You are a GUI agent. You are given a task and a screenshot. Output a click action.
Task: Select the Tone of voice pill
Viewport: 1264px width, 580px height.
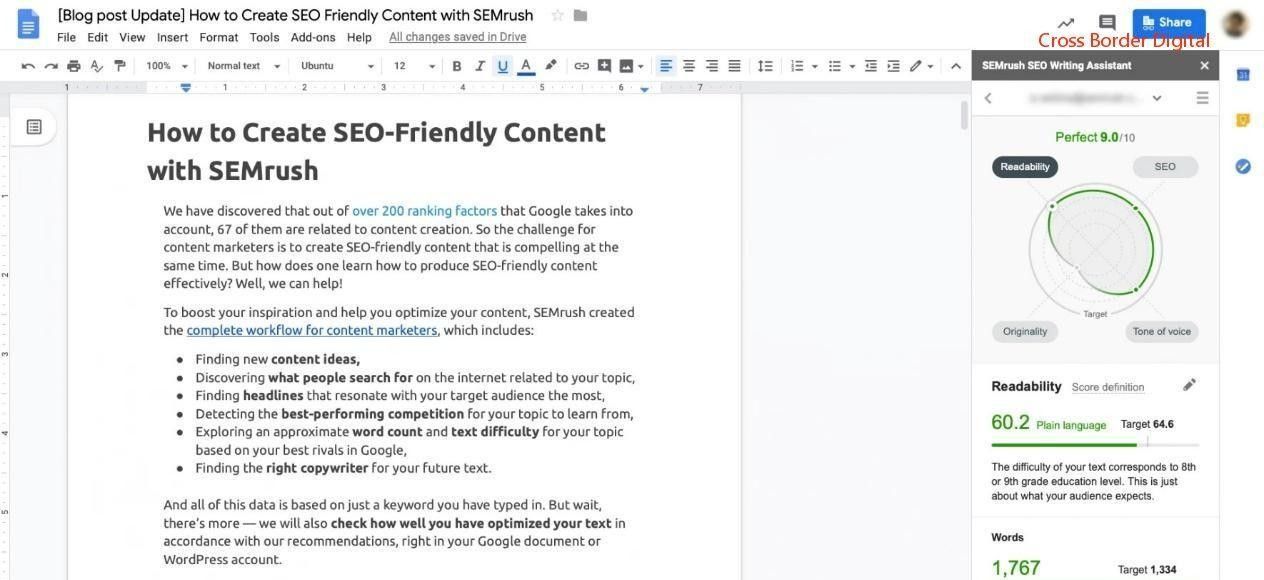[1161, 331]
